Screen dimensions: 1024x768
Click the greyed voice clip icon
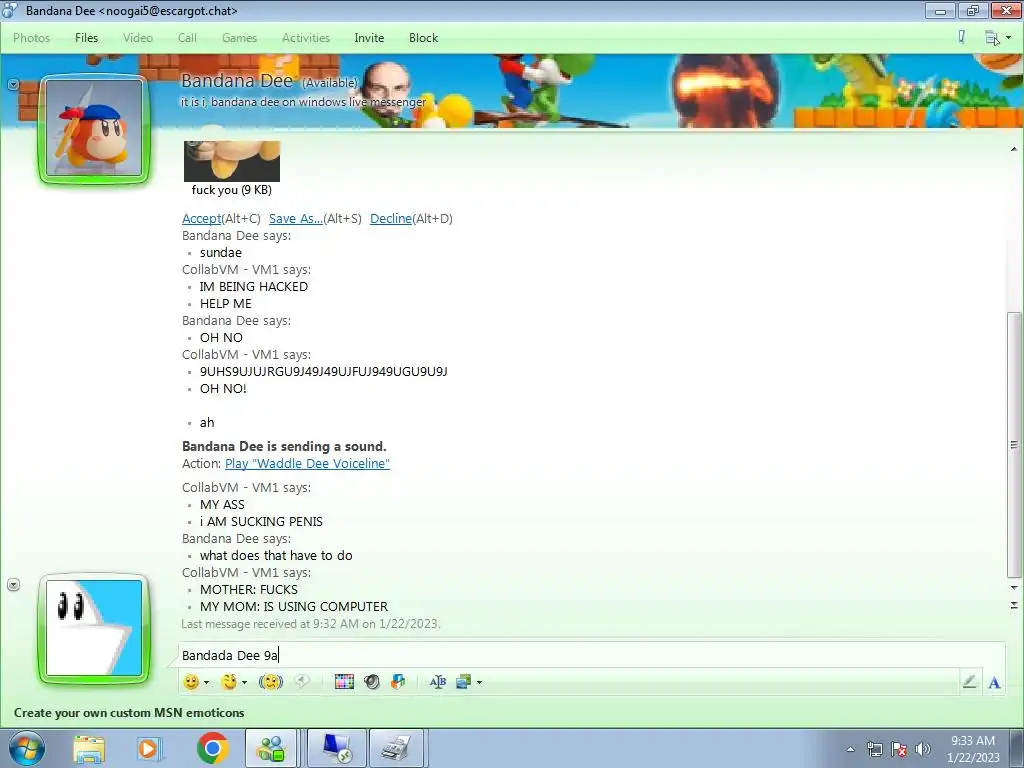302,681
